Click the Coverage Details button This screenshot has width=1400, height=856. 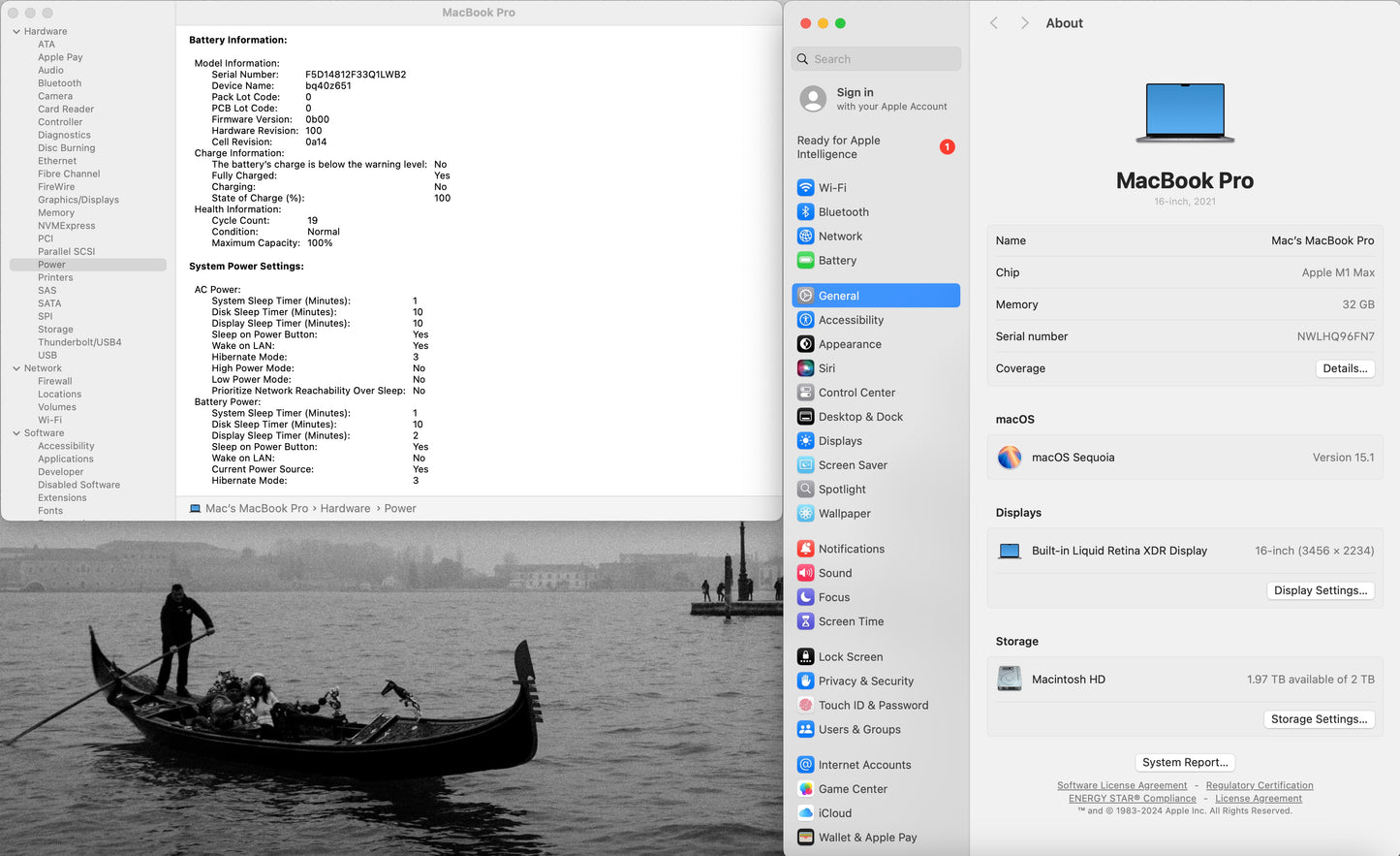[1345, 368]
